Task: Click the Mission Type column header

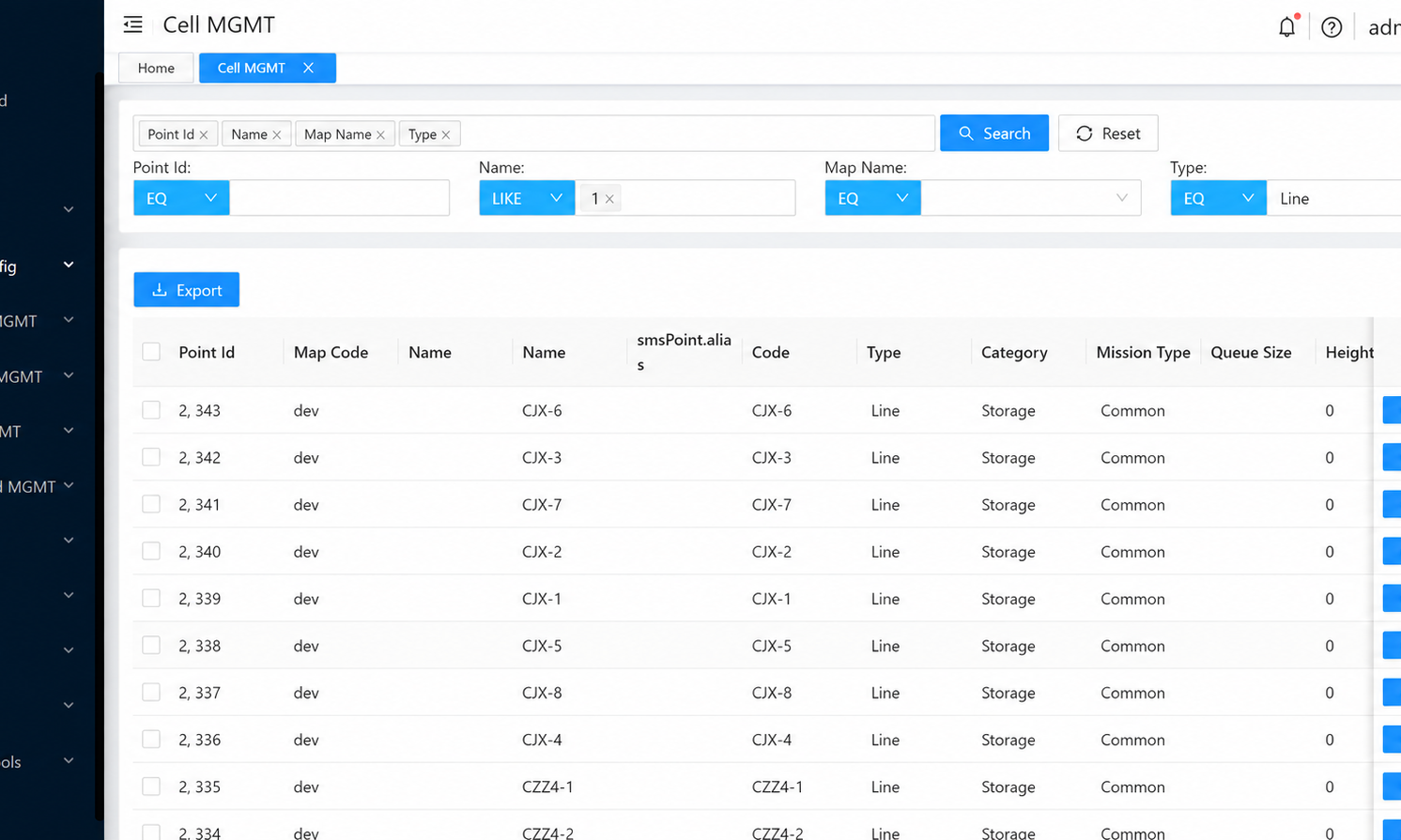Action: pyautogui.click(x=1143, y=352)
